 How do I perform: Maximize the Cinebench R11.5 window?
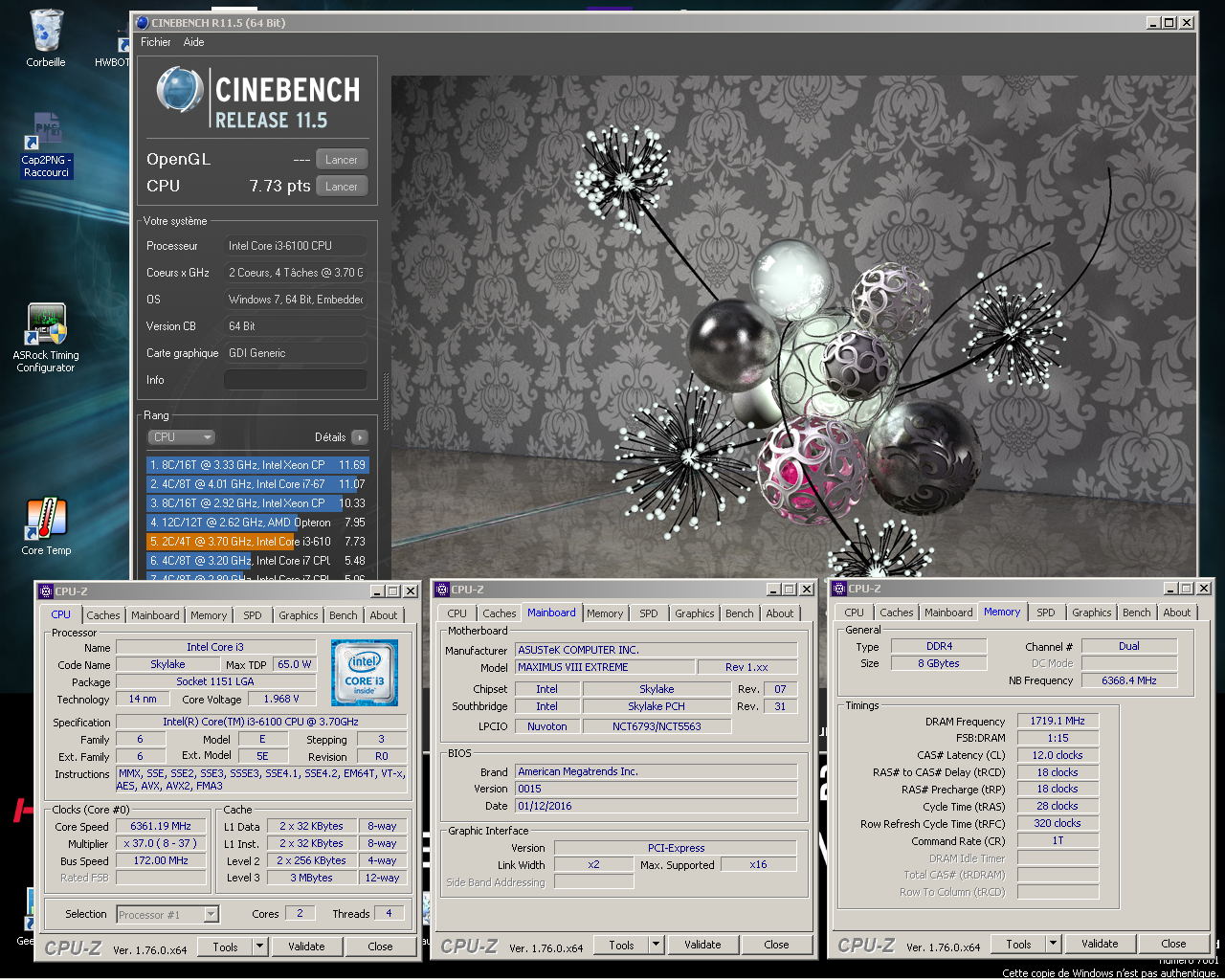point(1169,23)
